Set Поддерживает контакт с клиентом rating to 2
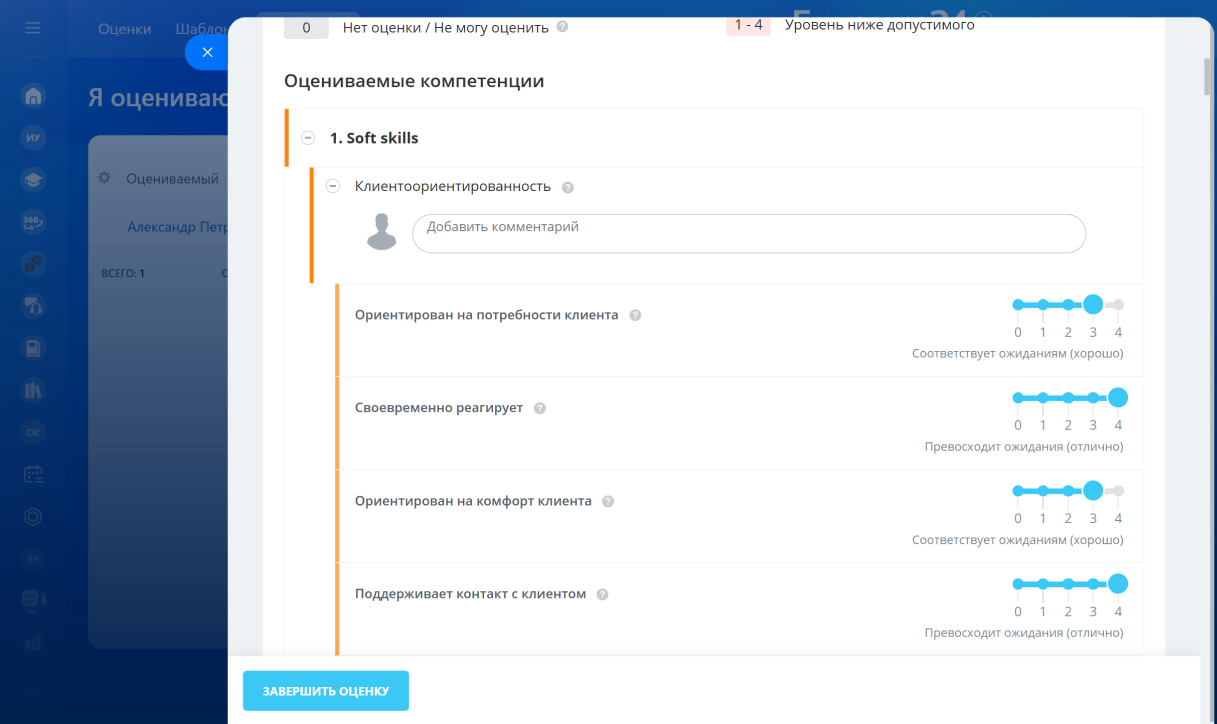1217x724 pixels. point(1068,584)
